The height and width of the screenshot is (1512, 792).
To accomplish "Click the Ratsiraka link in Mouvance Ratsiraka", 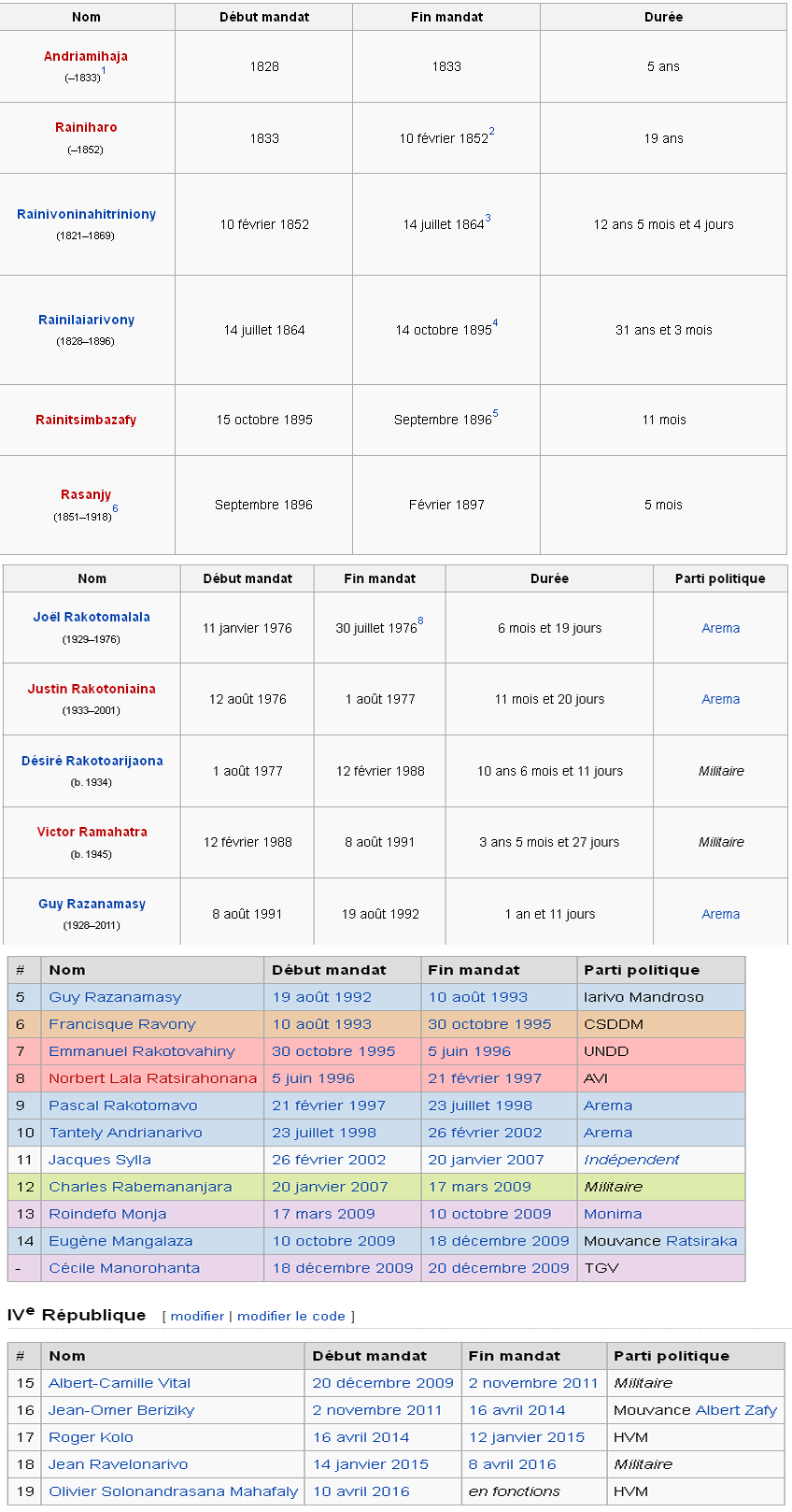I will [x=700, y=1241].
